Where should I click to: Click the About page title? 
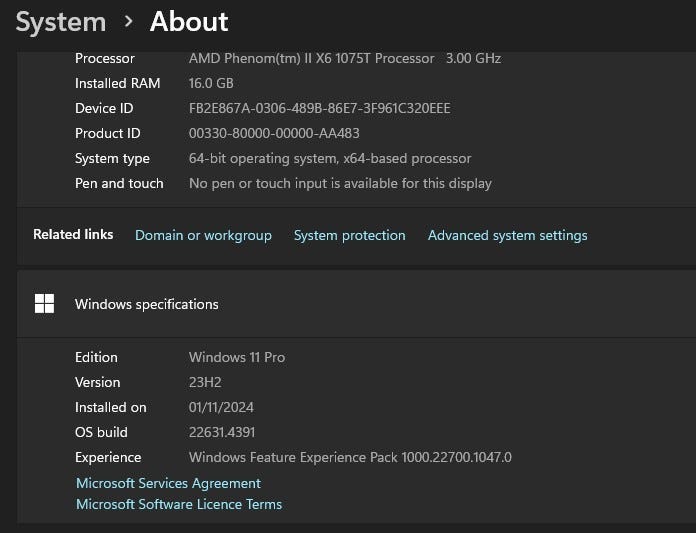tap(189, 21)
